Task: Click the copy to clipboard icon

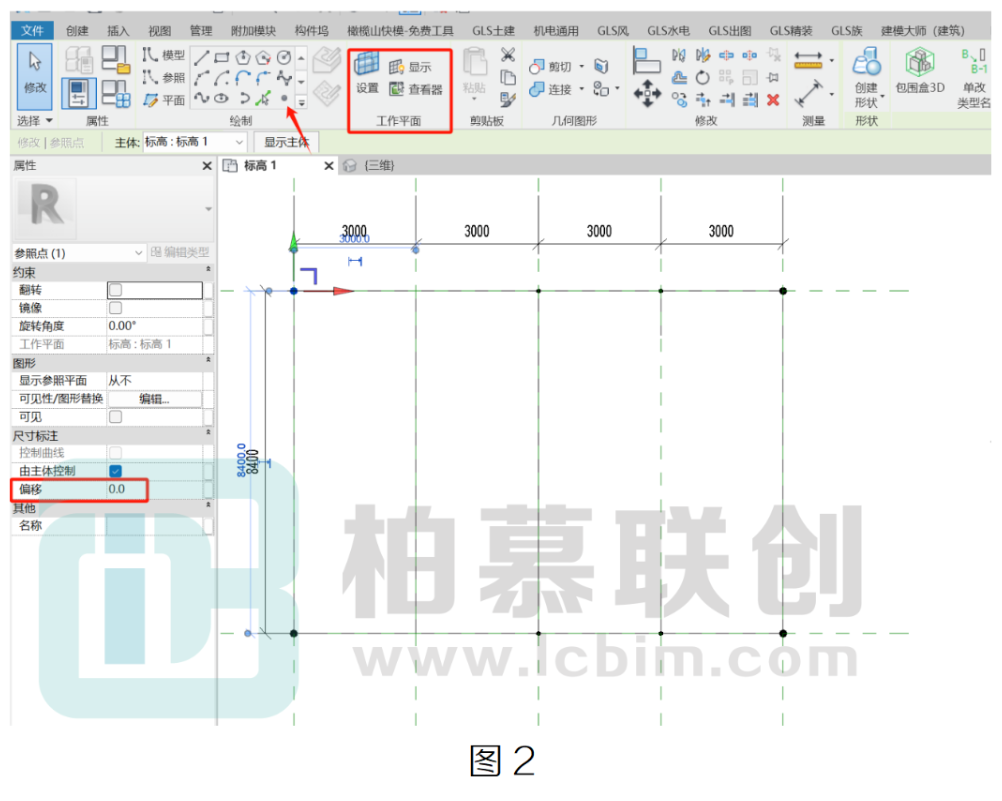Action: [x=508, y=77]
